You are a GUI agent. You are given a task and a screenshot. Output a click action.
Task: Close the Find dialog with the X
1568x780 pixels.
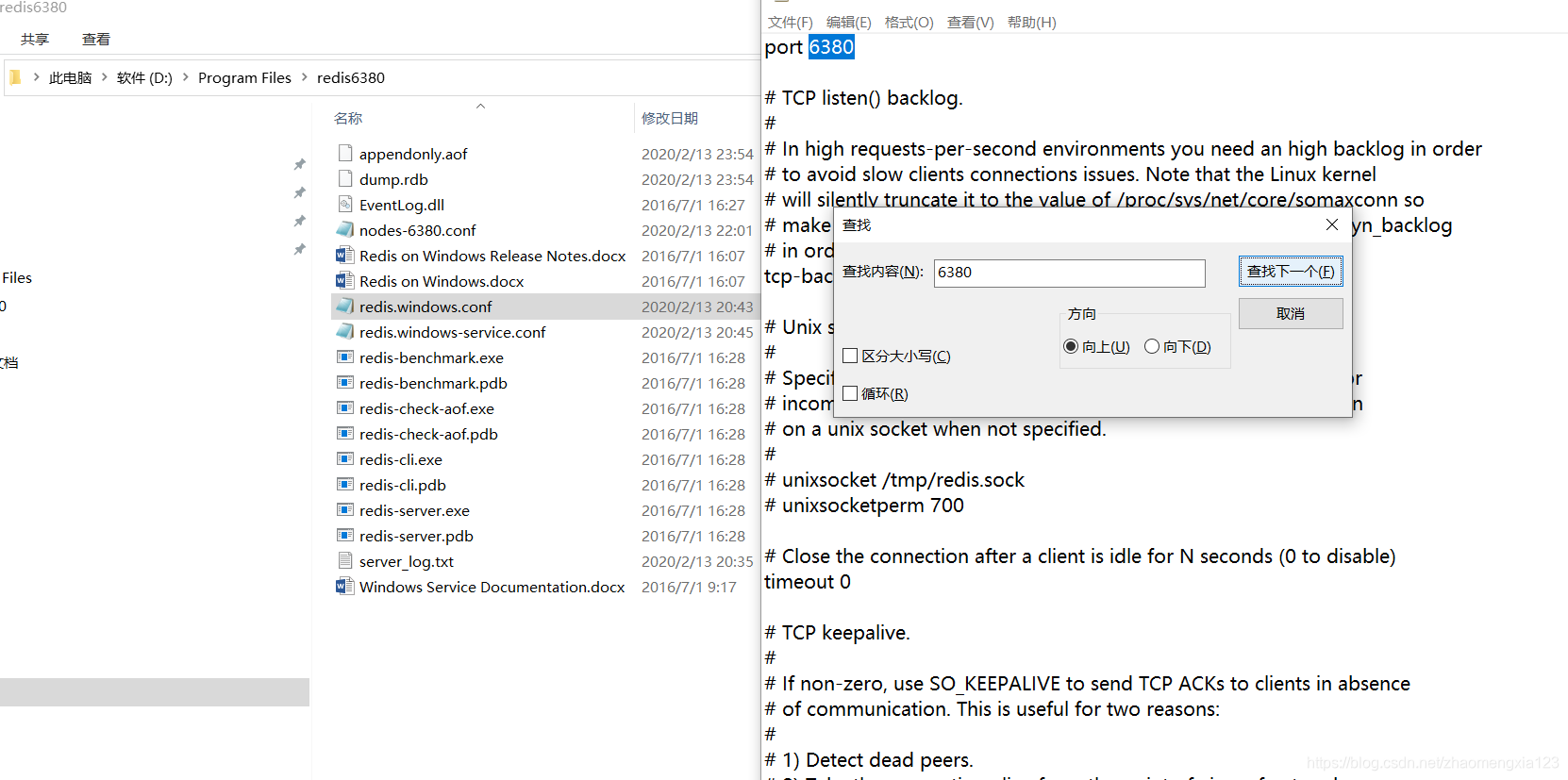1331,224
